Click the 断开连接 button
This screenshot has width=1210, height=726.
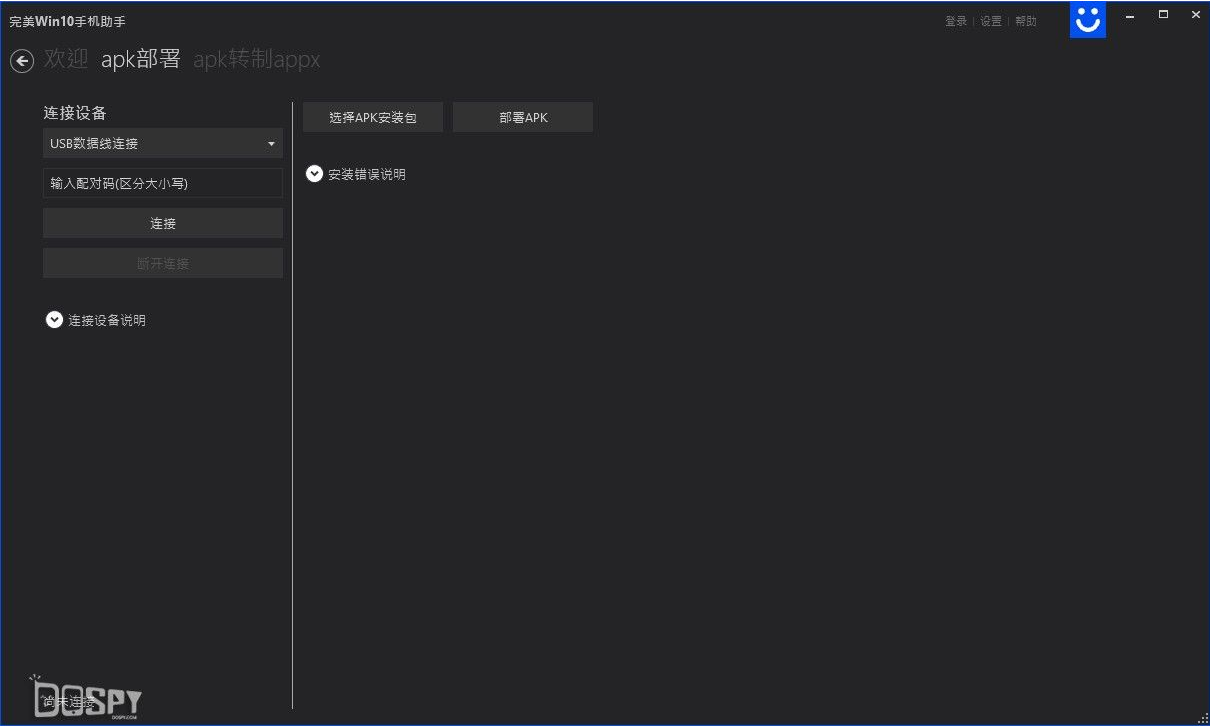tap(163, 263)
